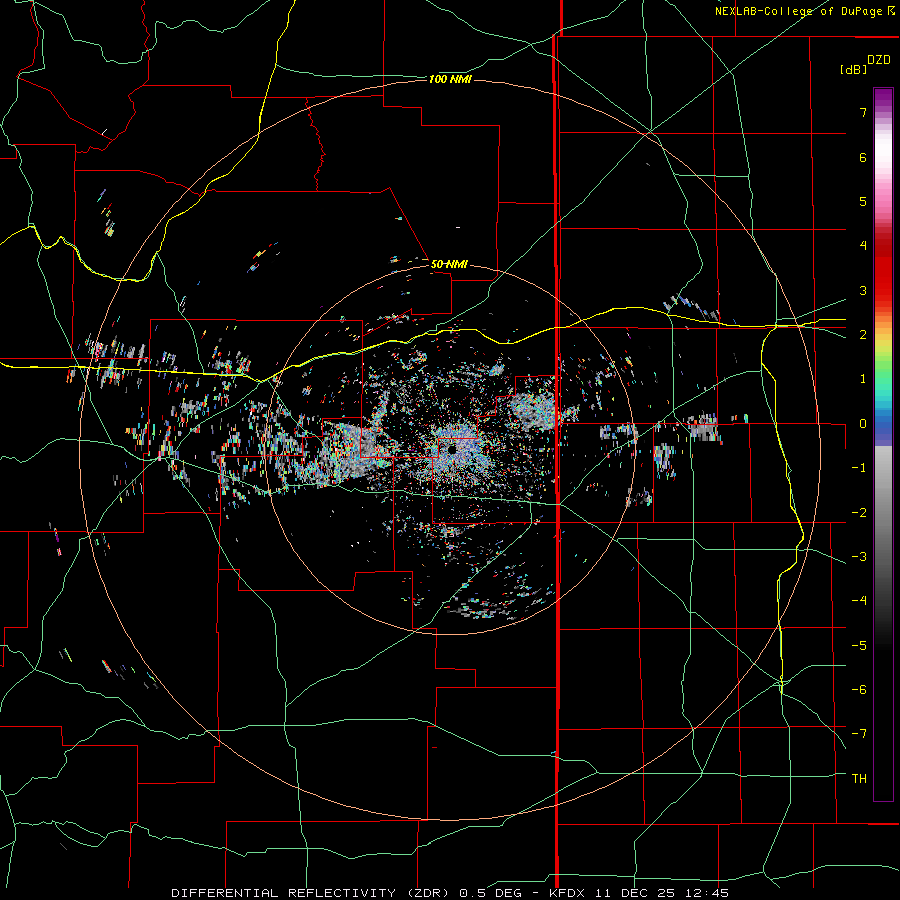Click the -2 value on the color scale
This screenshot has width=900, height=900.
[859, 512]
